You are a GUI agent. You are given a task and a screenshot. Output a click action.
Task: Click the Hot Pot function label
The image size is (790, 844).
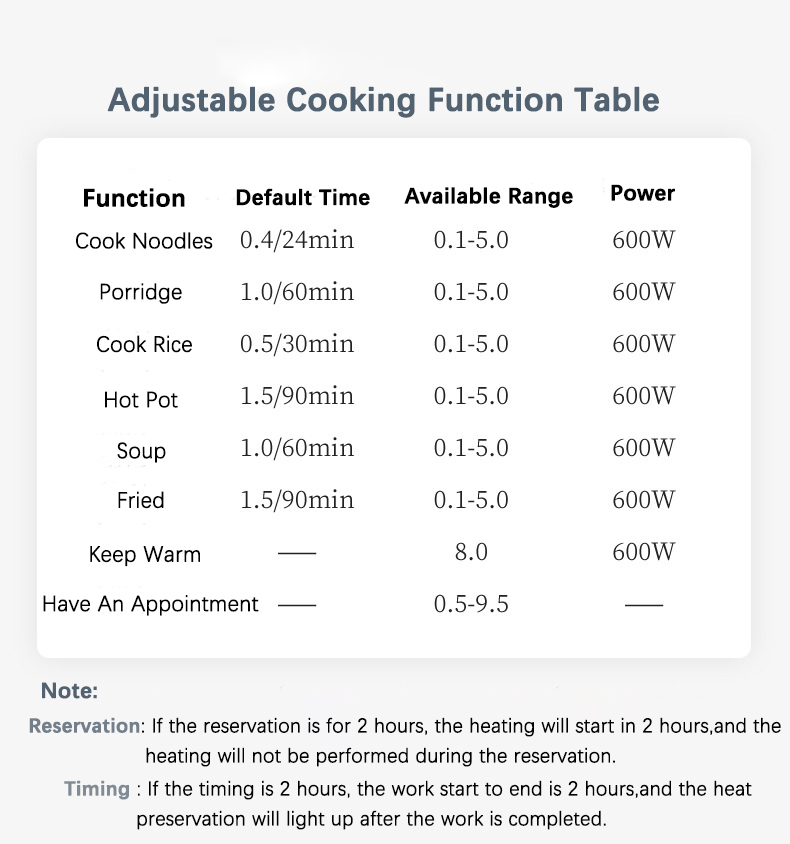click(x=141, y=400)
